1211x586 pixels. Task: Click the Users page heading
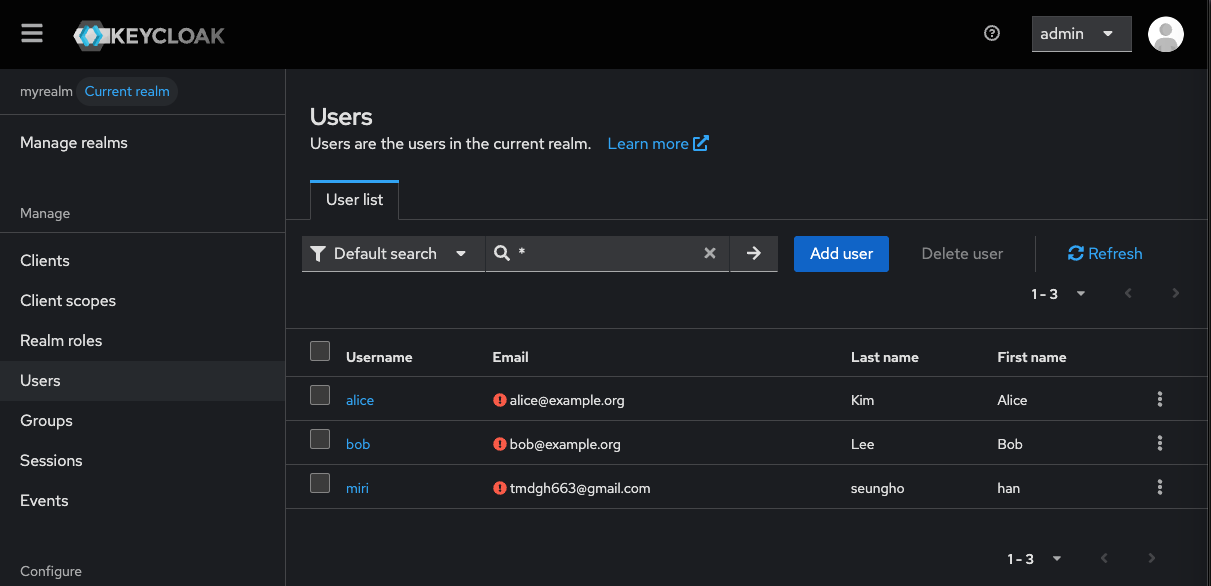click(x=341, y=117)
